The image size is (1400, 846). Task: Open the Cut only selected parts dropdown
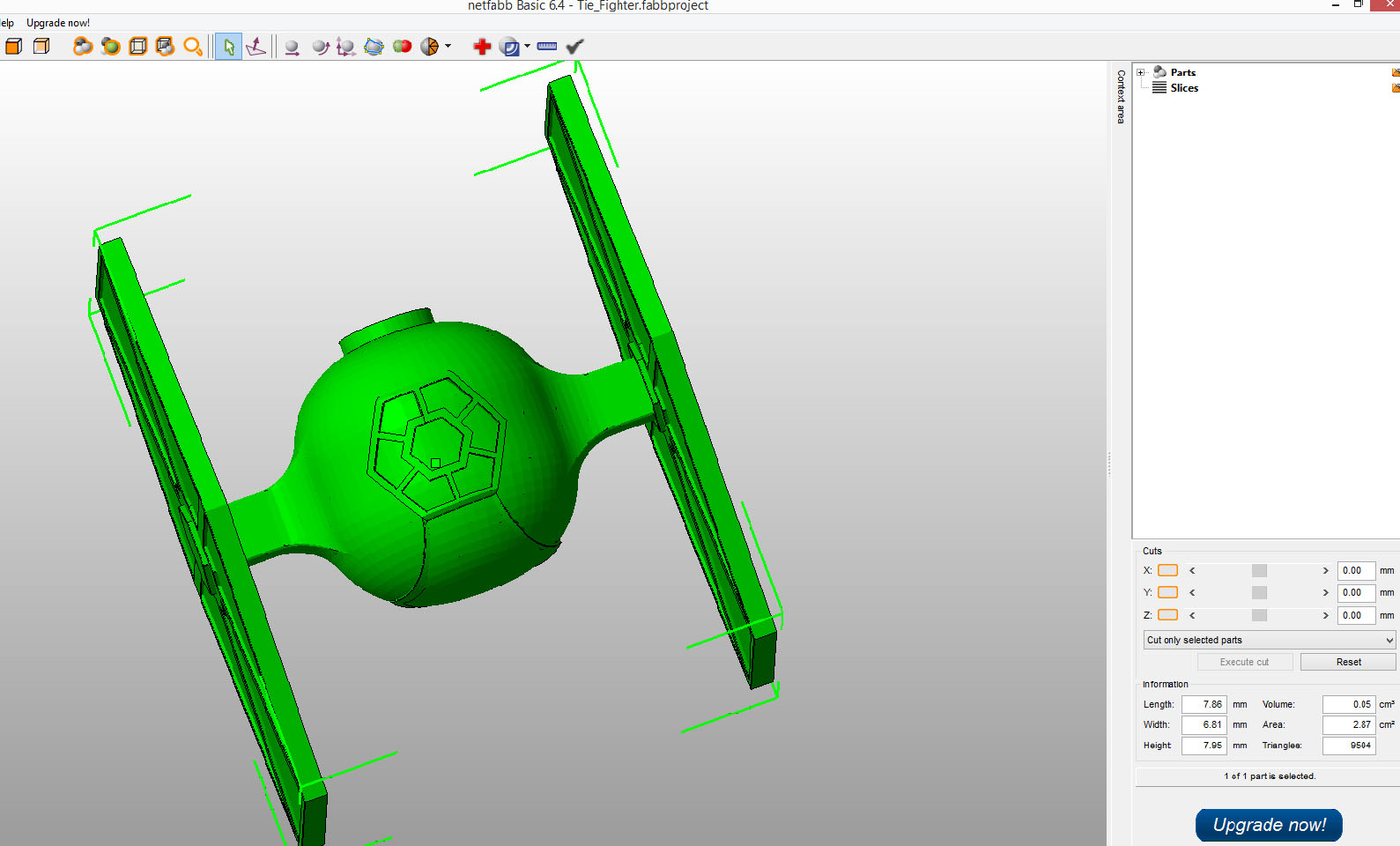[x=1270, y=640]
